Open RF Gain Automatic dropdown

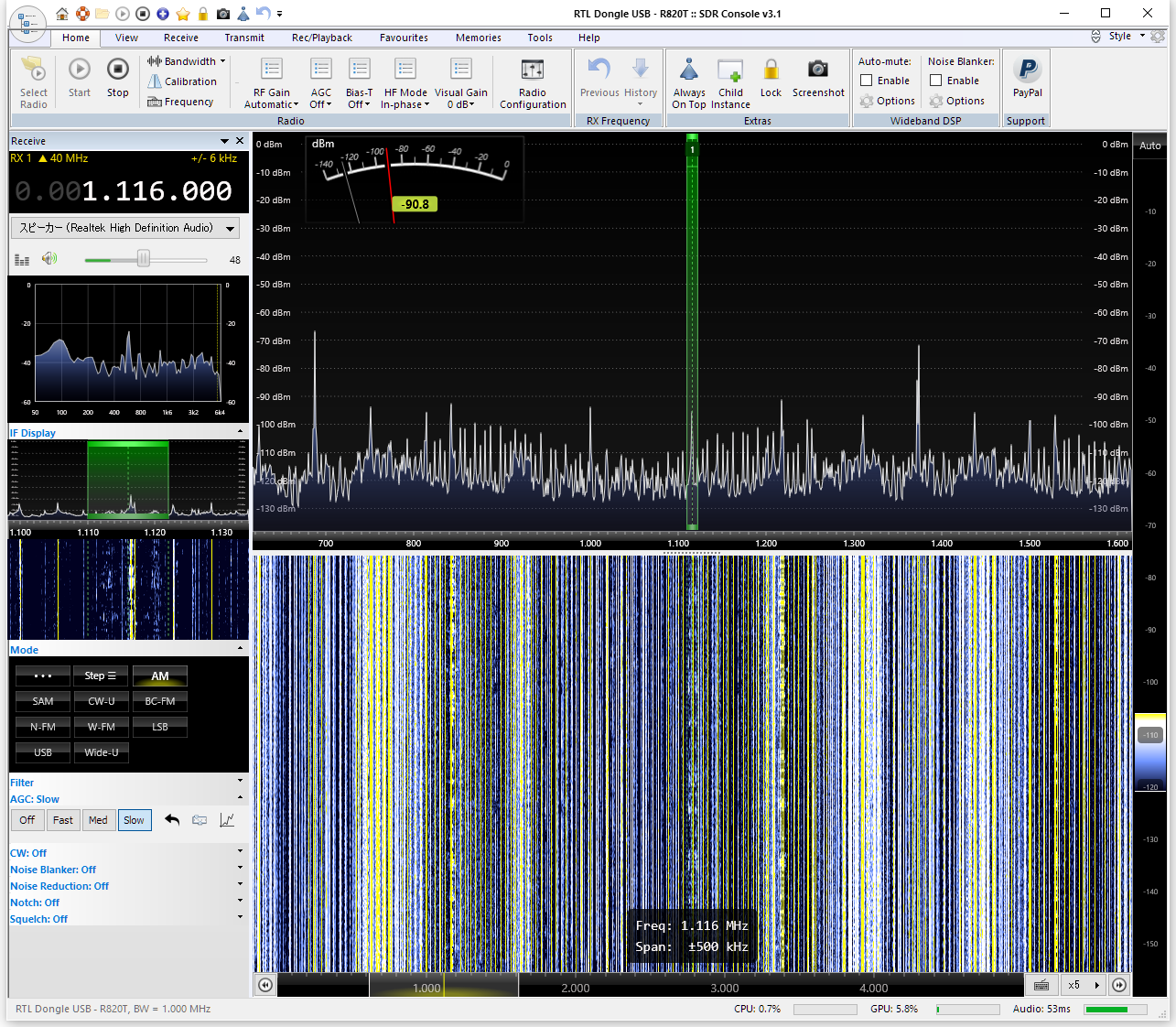click(272, 82)
